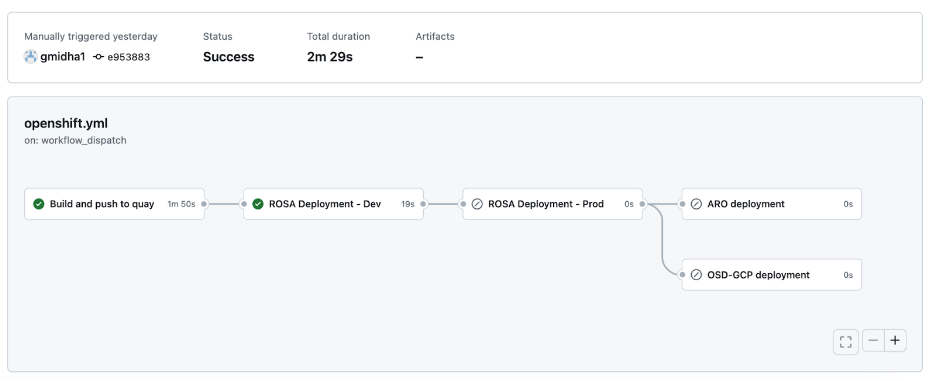Click the Total duration heading

point(338,36)
